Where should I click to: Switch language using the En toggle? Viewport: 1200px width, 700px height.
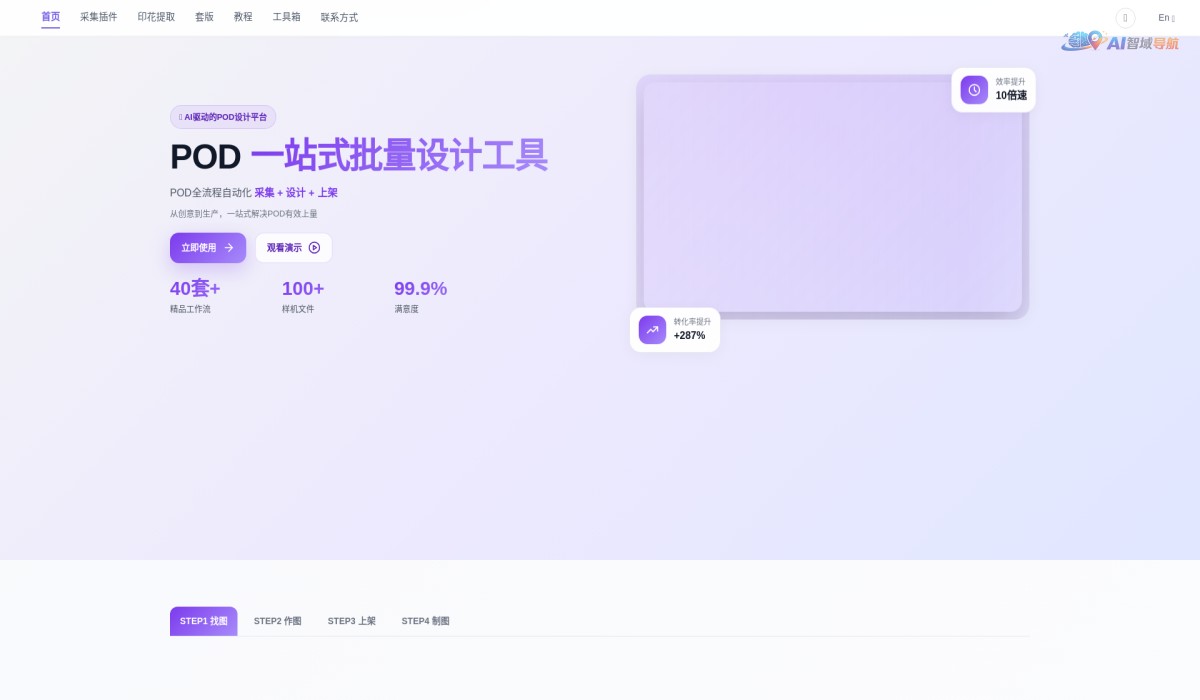1165,17
